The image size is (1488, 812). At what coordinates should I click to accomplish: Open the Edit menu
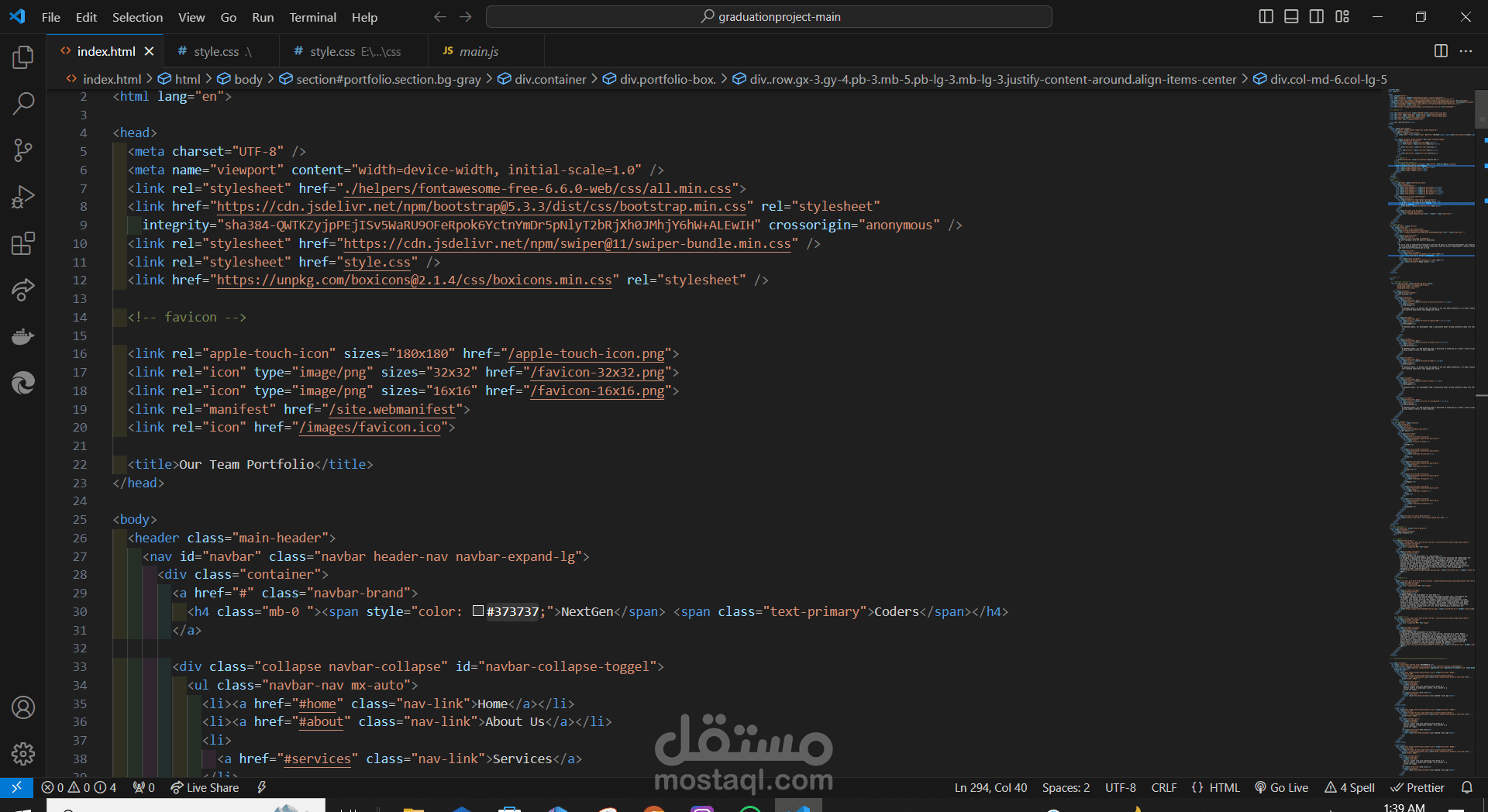coord(86,17)
